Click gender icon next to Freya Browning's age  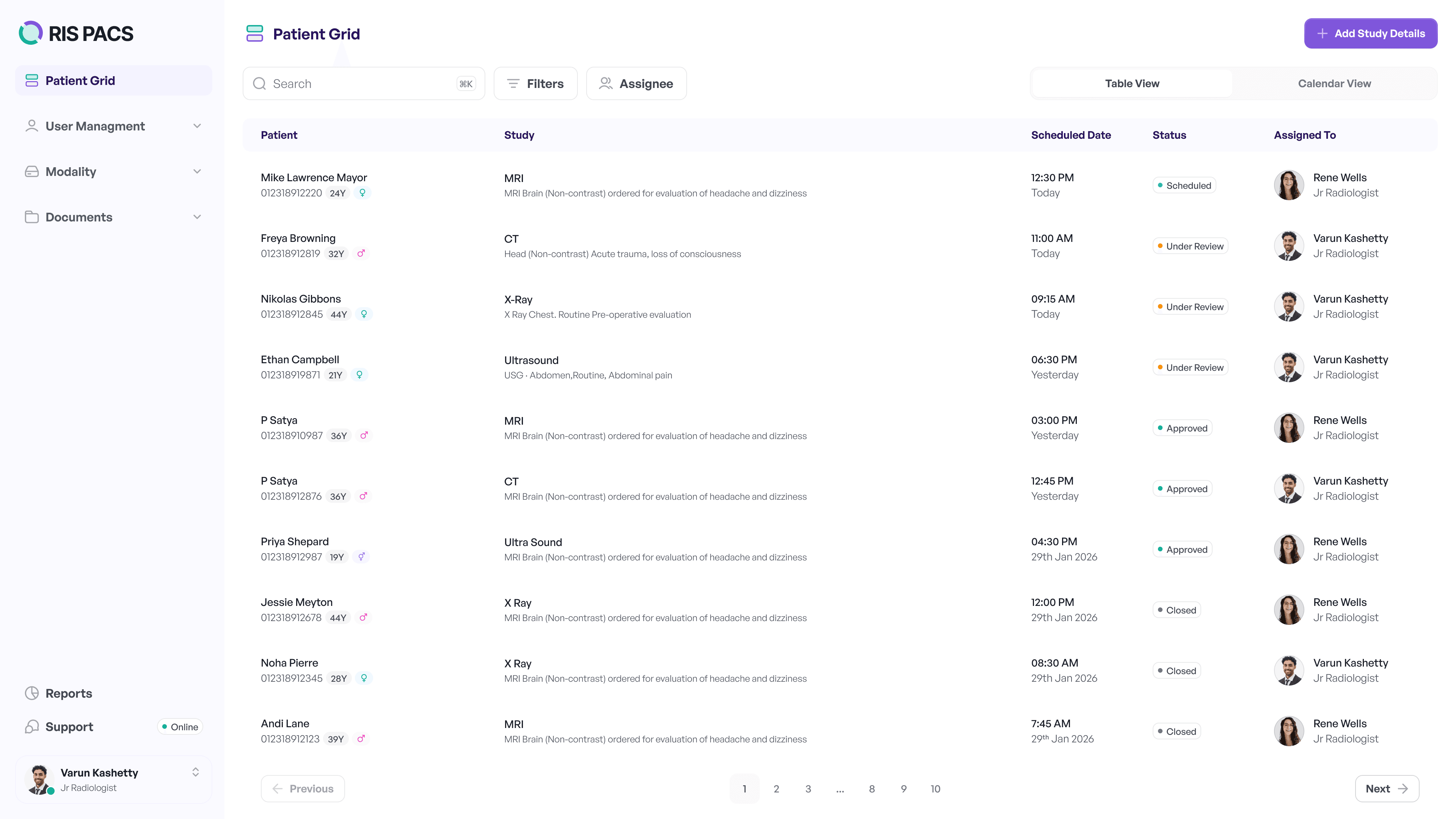[x=361, y=254]
